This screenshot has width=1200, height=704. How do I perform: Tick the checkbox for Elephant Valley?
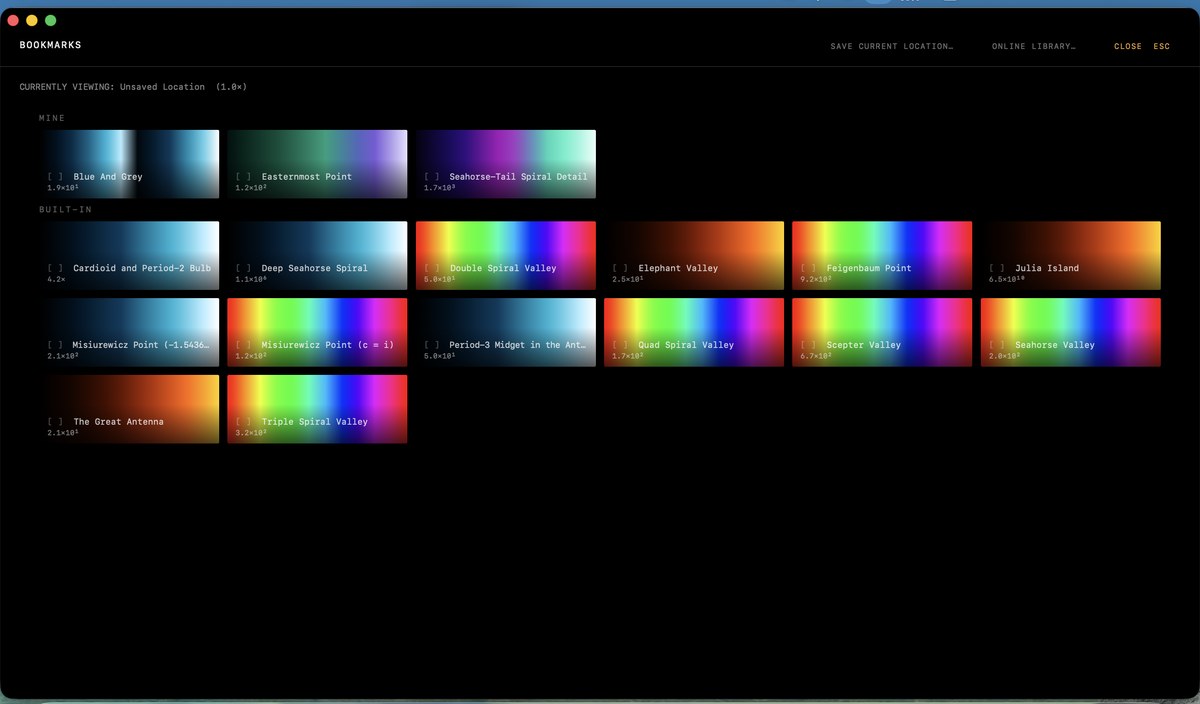pyautogui.click(x=620, y=268)
